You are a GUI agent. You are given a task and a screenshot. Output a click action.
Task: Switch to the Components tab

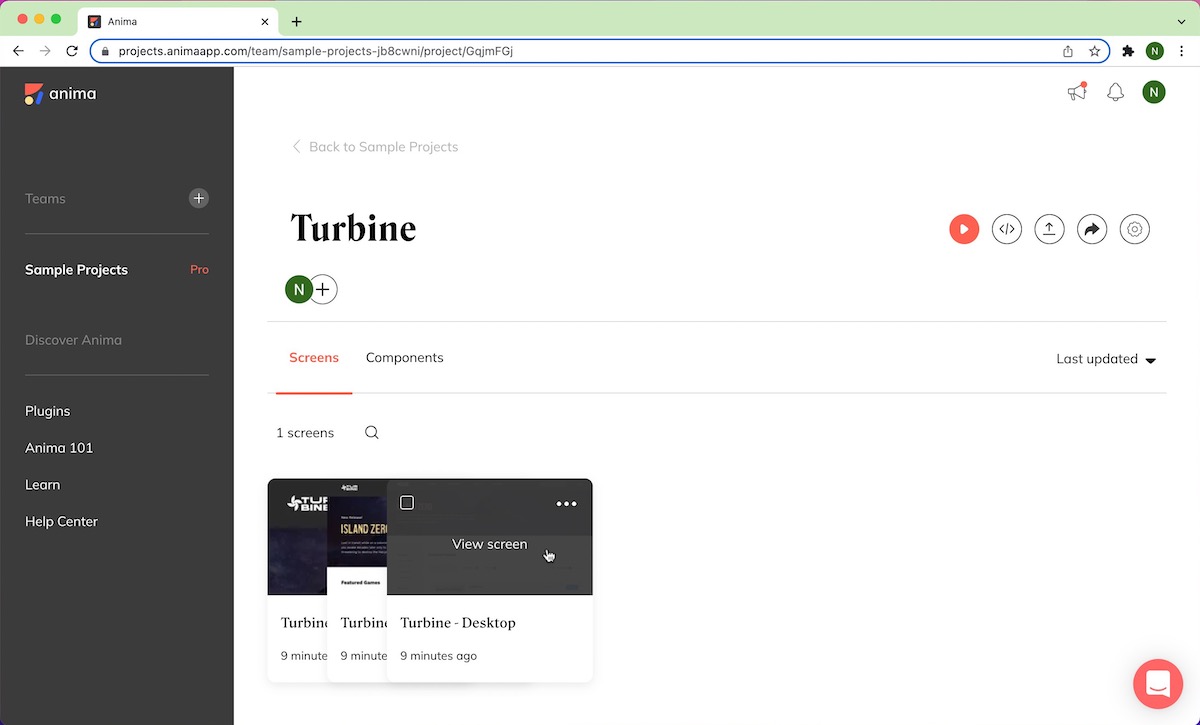(x=404, y=358)
